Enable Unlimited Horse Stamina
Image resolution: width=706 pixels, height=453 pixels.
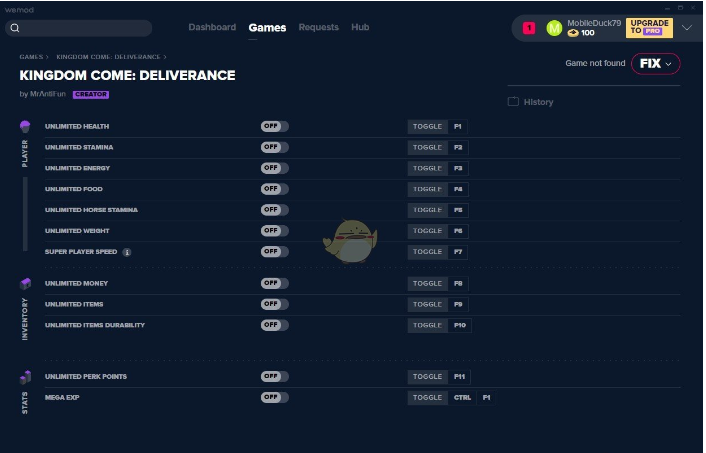(274, 210)
